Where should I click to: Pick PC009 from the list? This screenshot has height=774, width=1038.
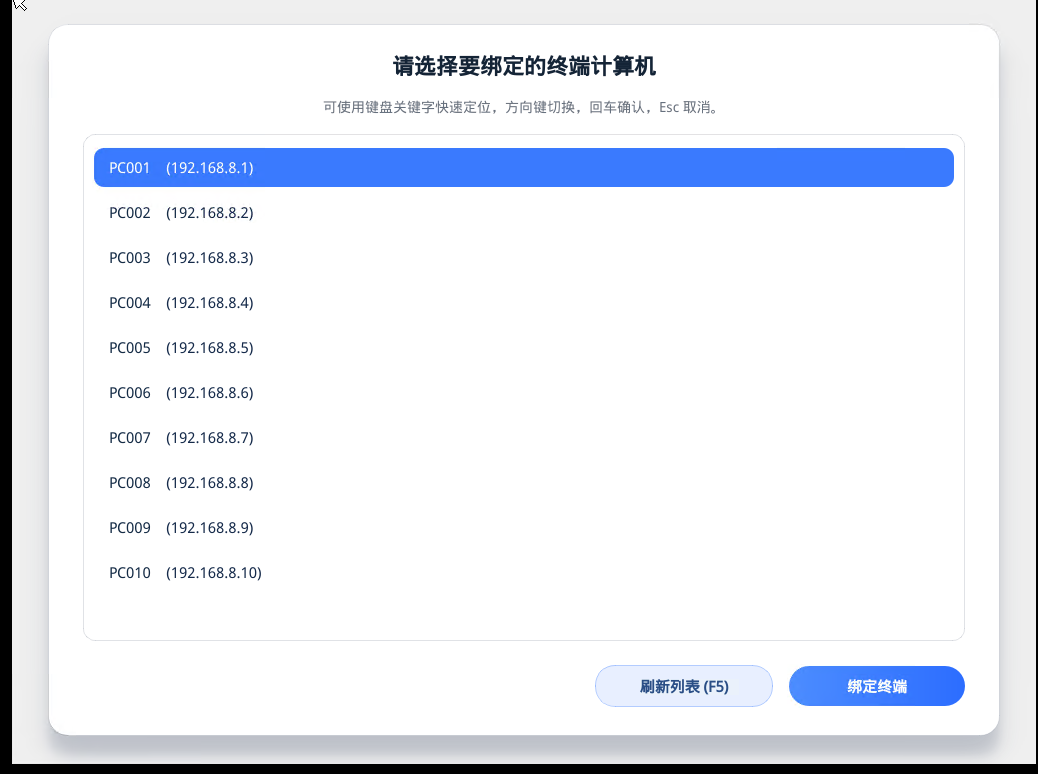click(523, 527)
